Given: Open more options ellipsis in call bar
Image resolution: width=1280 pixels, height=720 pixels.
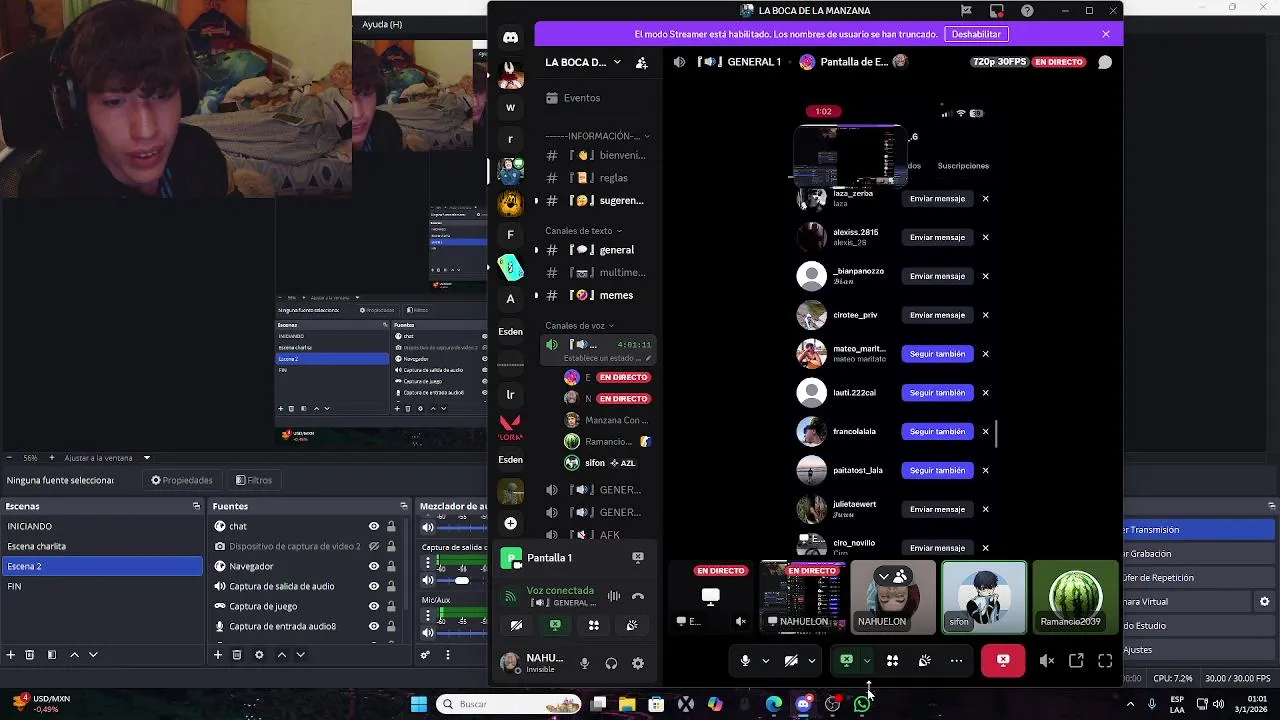Looking at the screenshot, I should 956,661.
